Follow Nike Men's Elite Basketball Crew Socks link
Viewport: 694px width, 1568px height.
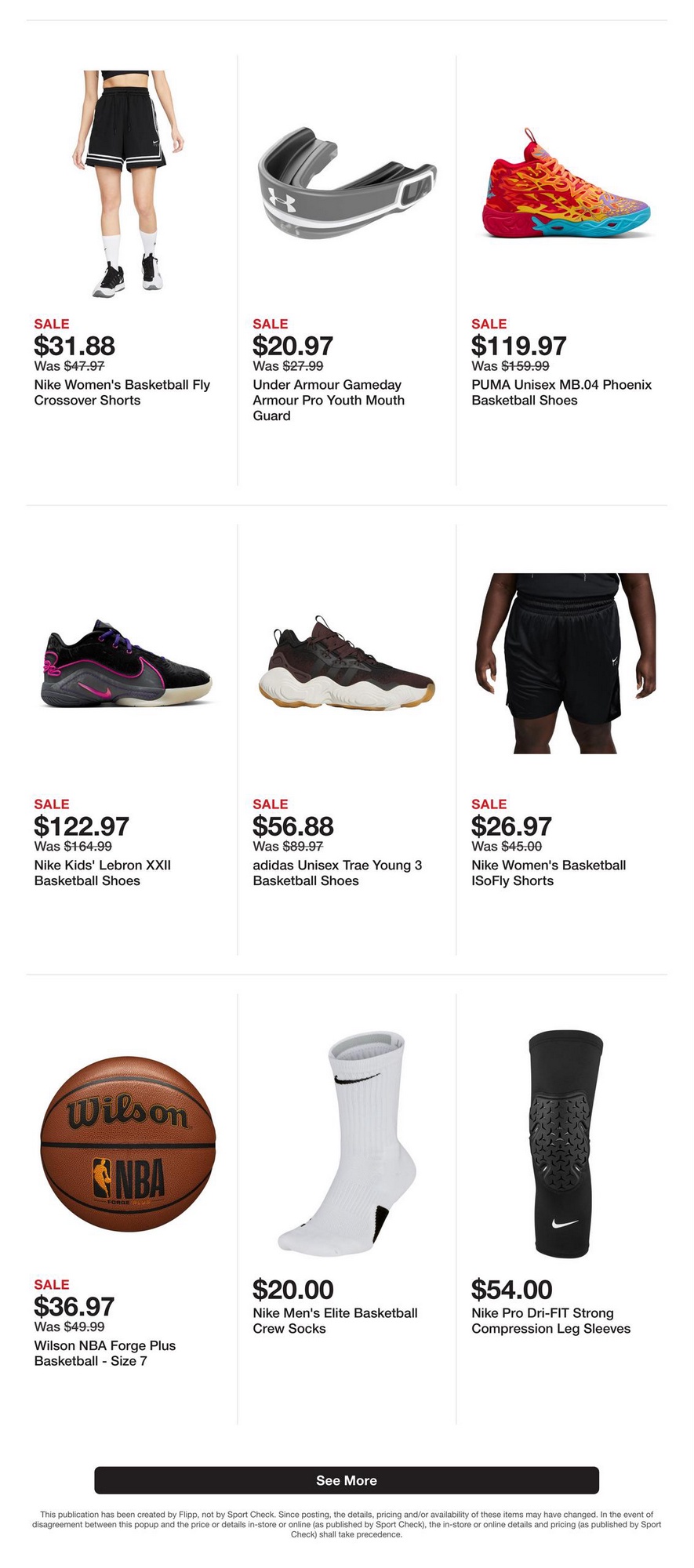335,1320
